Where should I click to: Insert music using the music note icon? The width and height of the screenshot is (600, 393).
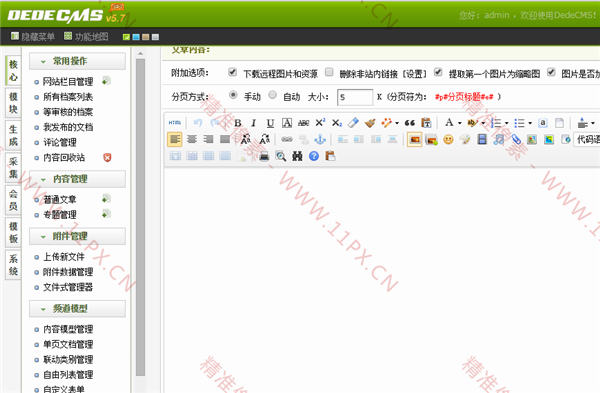click(499, 140)
